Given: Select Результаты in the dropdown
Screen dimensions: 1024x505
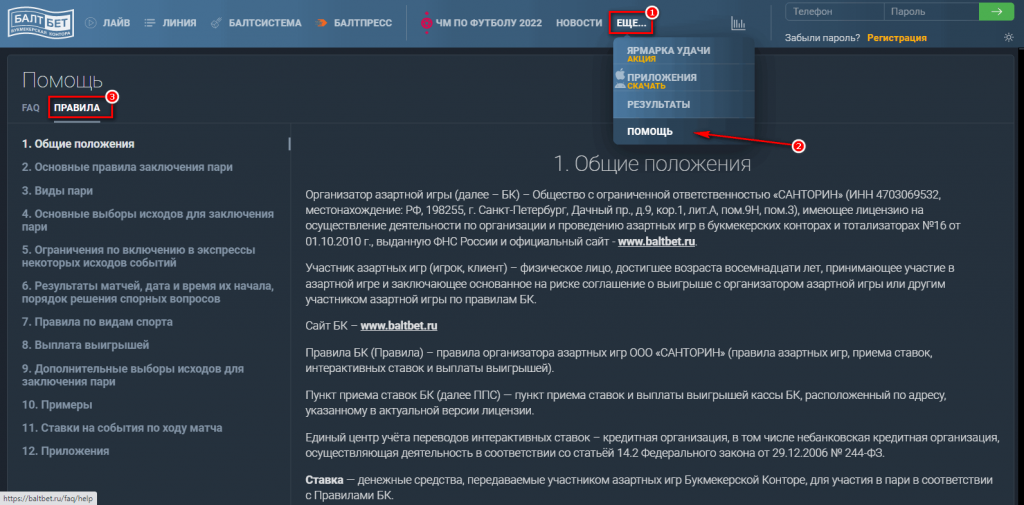Looking at the screenshot, I should coord(658,104).
